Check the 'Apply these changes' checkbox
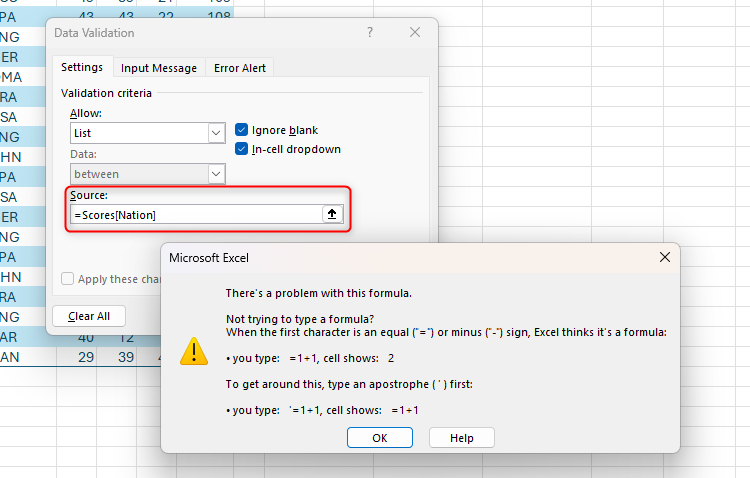The image size is (750, 478). (68, 279)
